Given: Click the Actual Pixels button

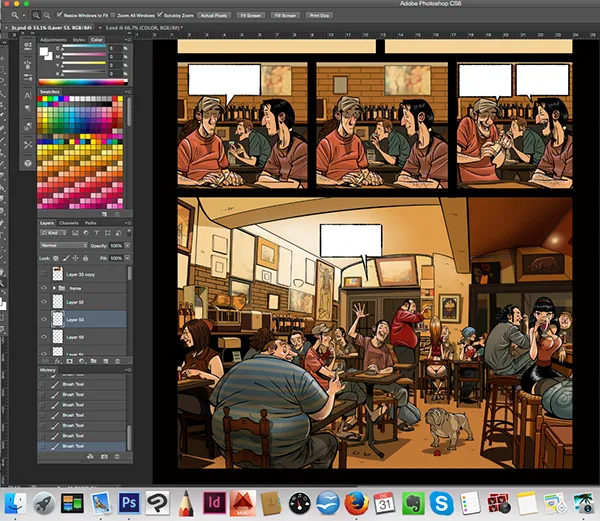Looking at the screenshot, I should 214,15.
